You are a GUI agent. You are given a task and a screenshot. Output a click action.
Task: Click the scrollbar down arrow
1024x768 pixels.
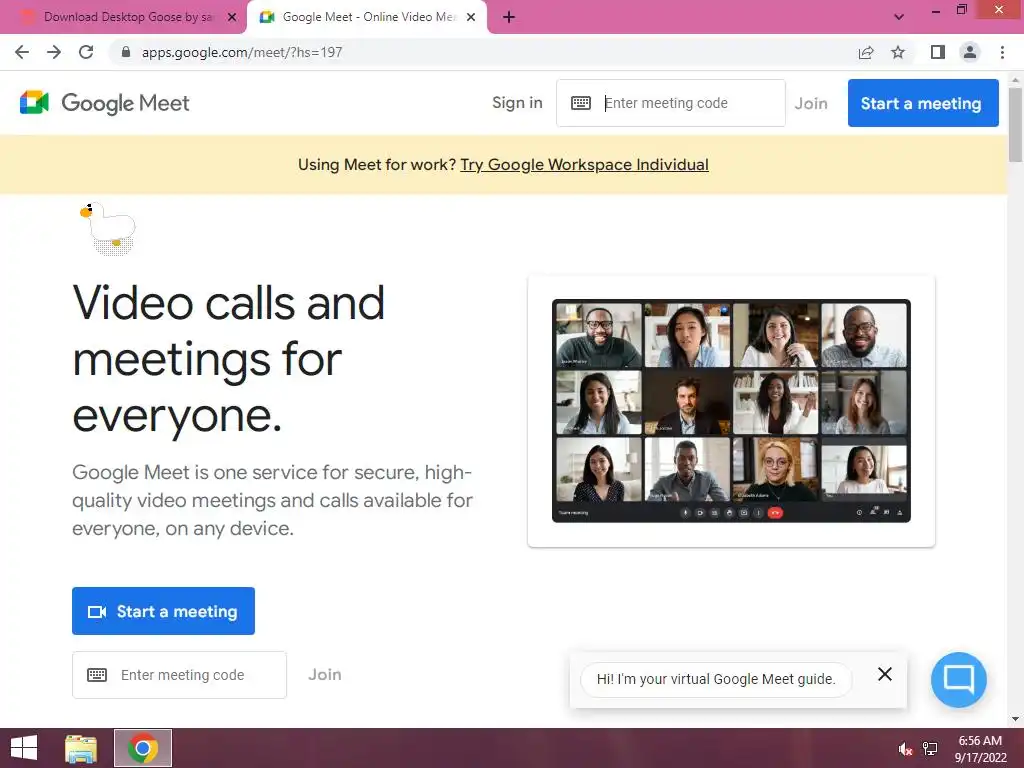tap(1015, 719)
